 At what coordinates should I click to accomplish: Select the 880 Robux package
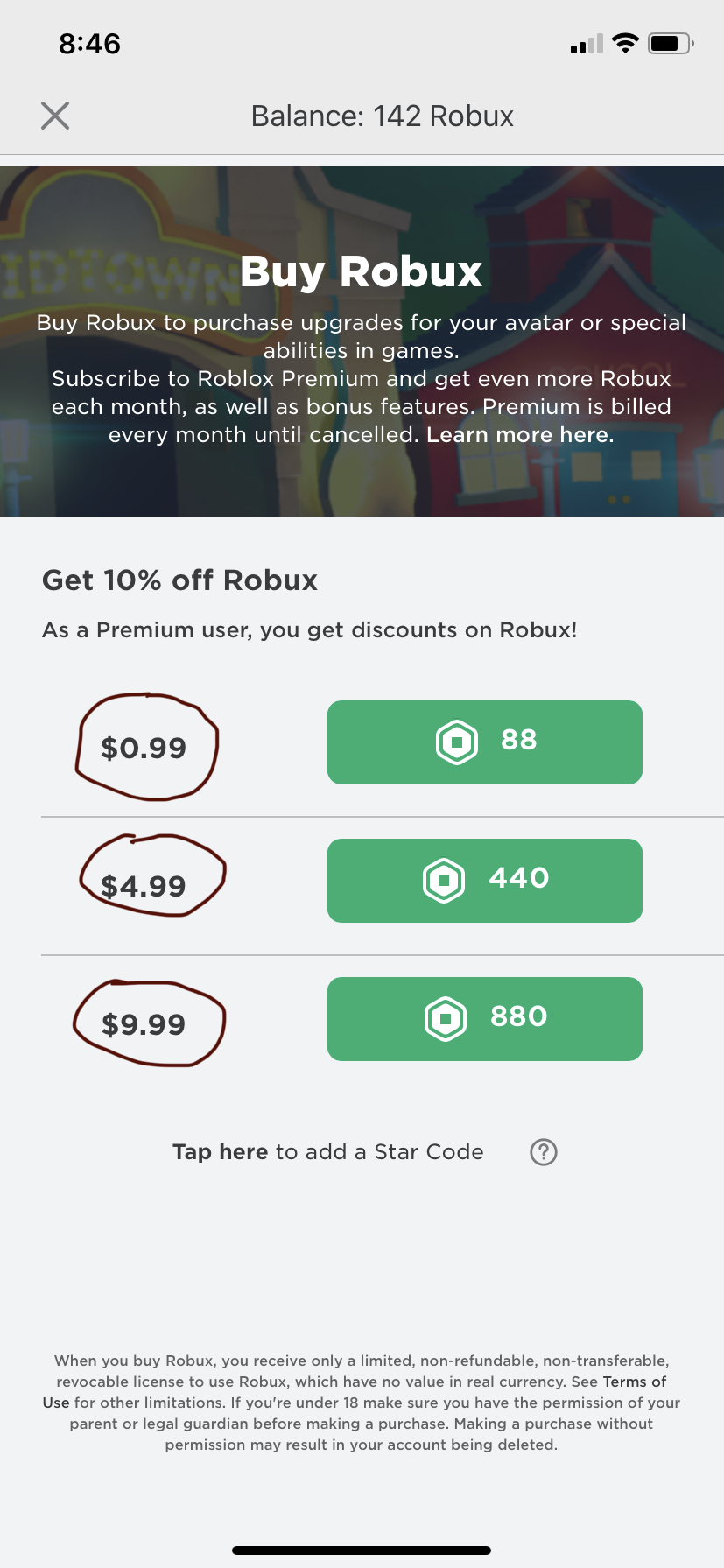tap(484, 1019)
